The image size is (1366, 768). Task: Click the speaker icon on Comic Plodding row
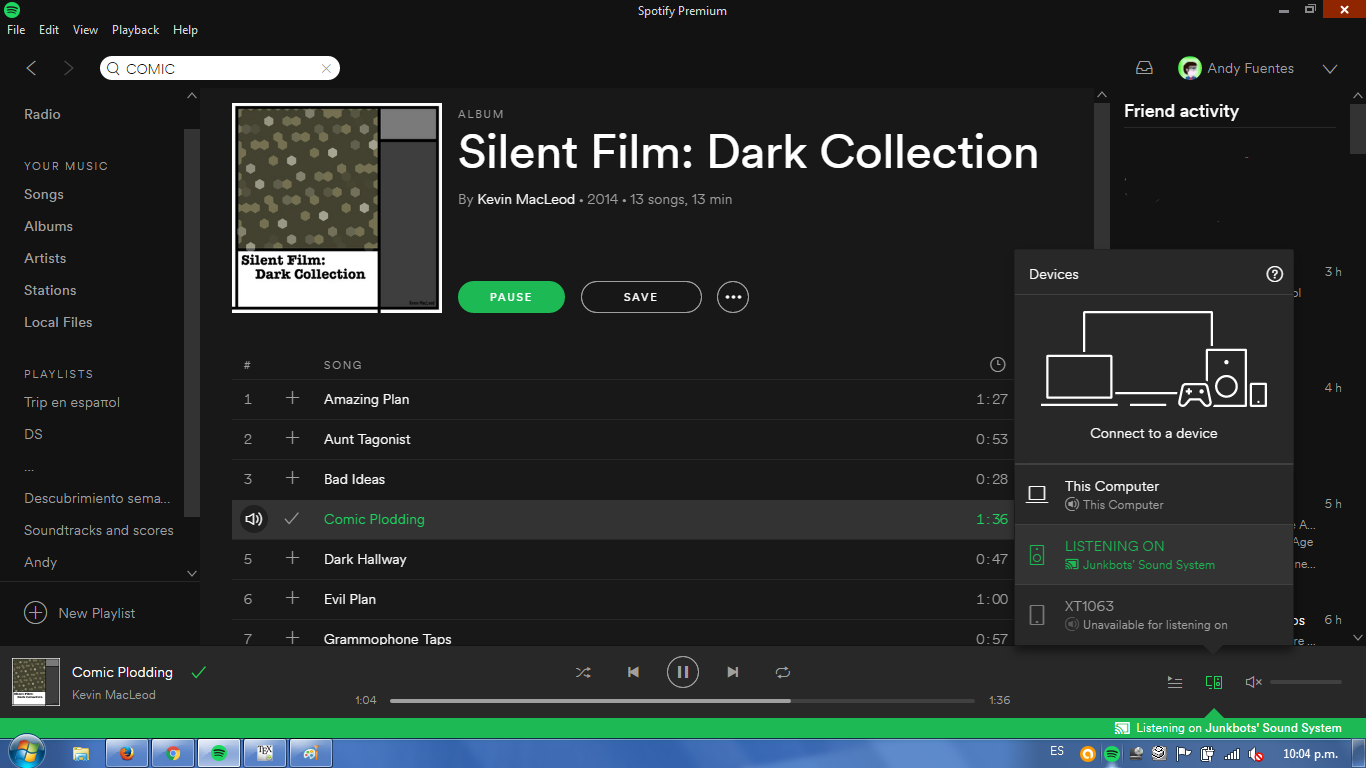pyautogui.click(x=254, y=519)
